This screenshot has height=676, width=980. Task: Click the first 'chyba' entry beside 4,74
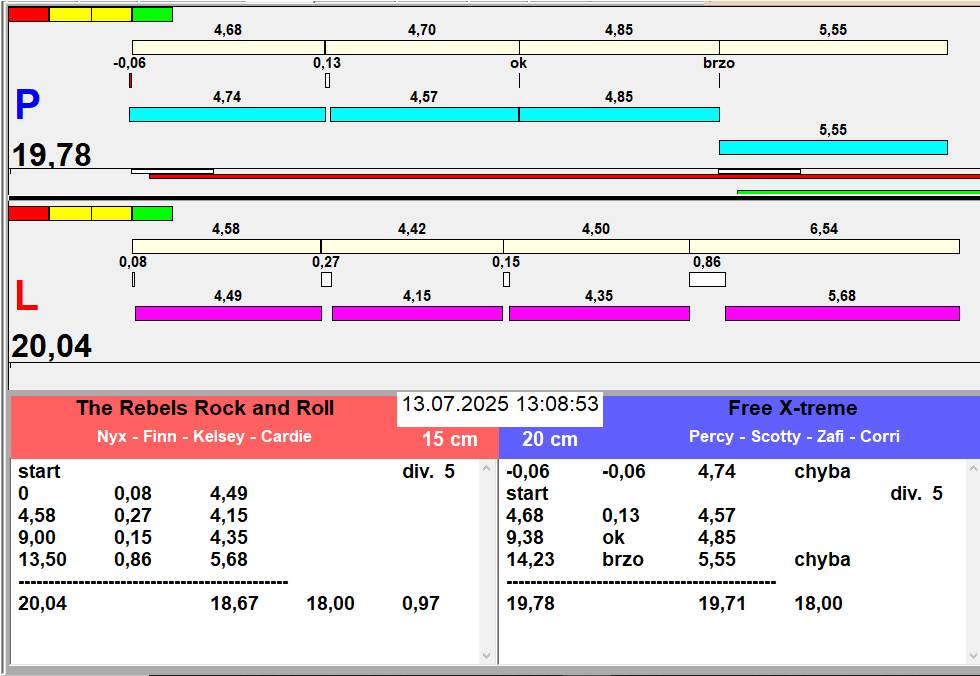point(822,471)
